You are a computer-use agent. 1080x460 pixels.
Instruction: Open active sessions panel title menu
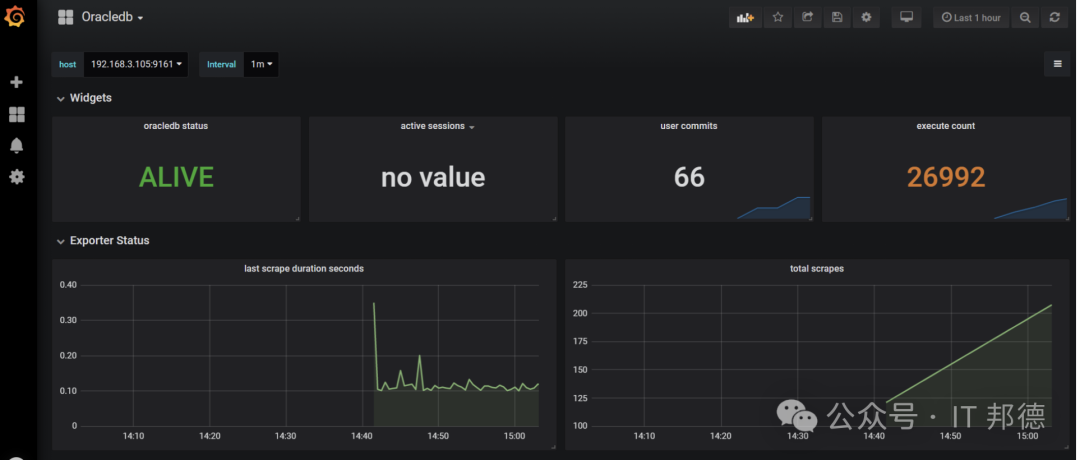pos(437,126)
